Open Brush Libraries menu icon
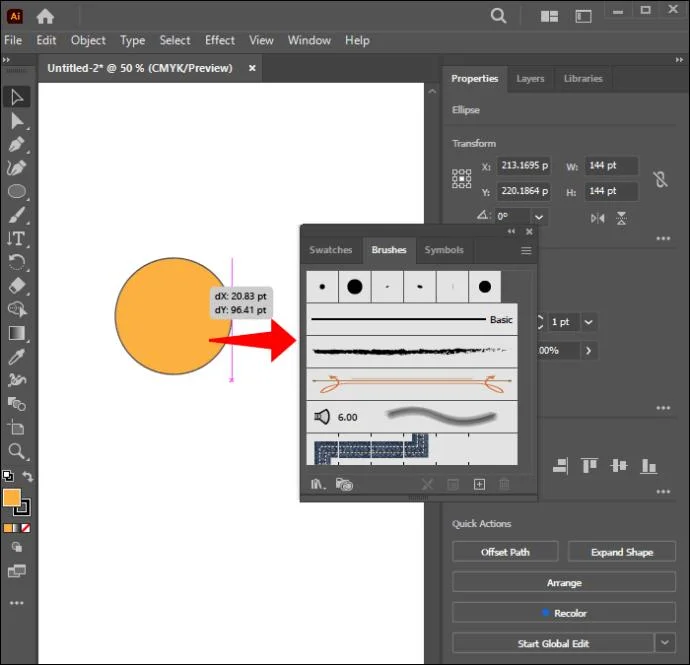The height and width of the screenshot is (665, 690). coord(318,485)
